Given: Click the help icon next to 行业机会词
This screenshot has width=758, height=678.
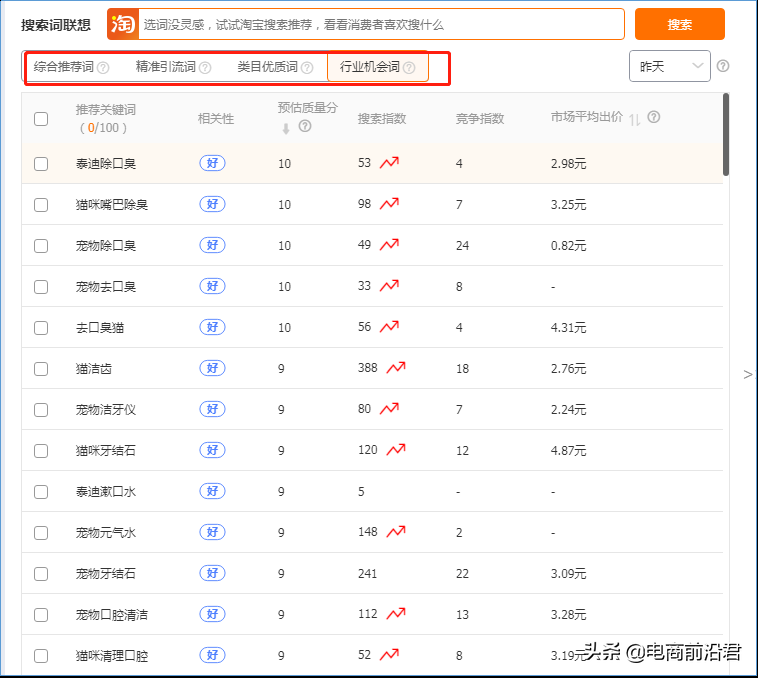Looking at the screenshot, I should [409, 68].
